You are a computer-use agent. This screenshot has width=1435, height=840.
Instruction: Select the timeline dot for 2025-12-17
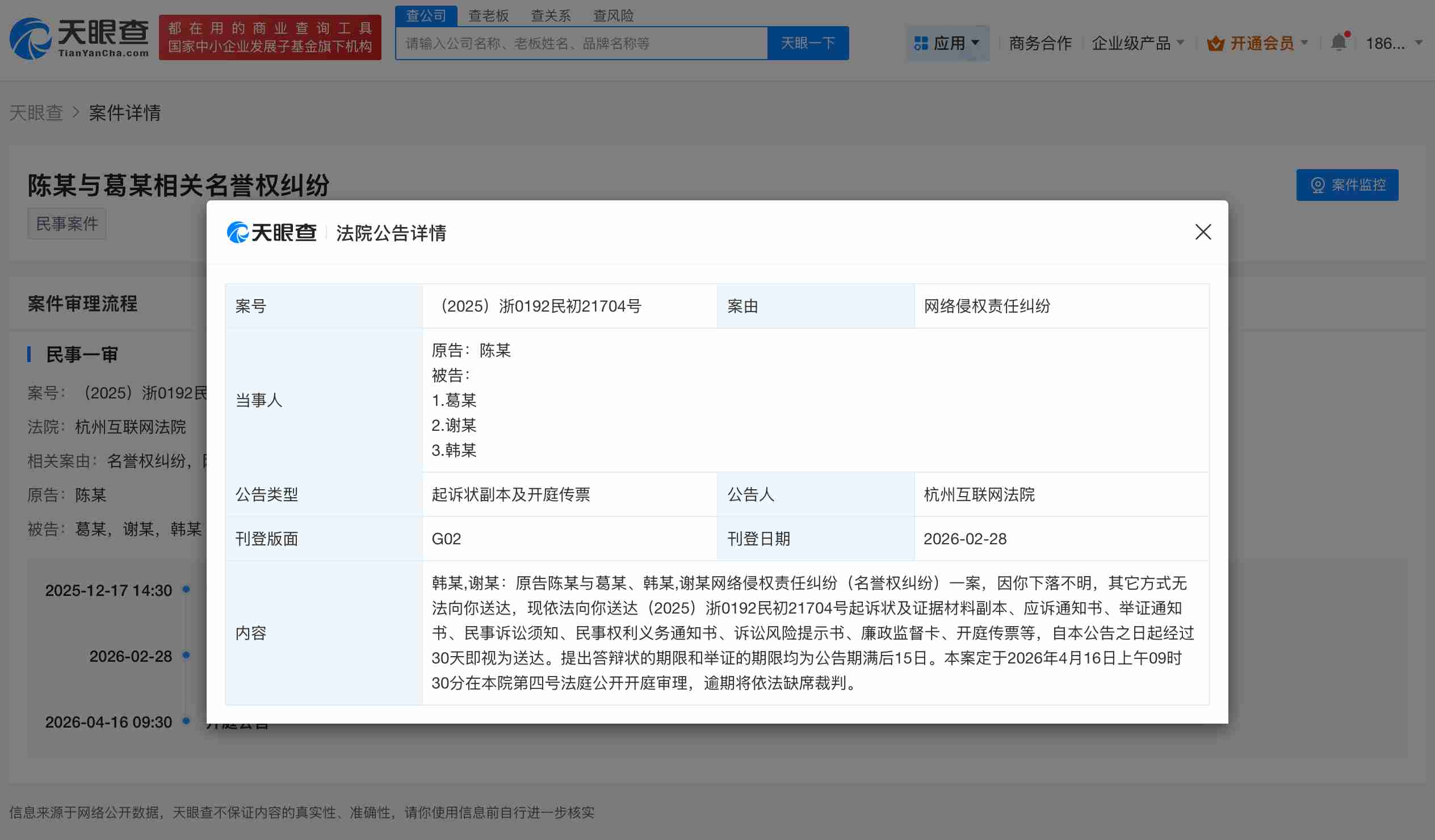click(186, 591)
